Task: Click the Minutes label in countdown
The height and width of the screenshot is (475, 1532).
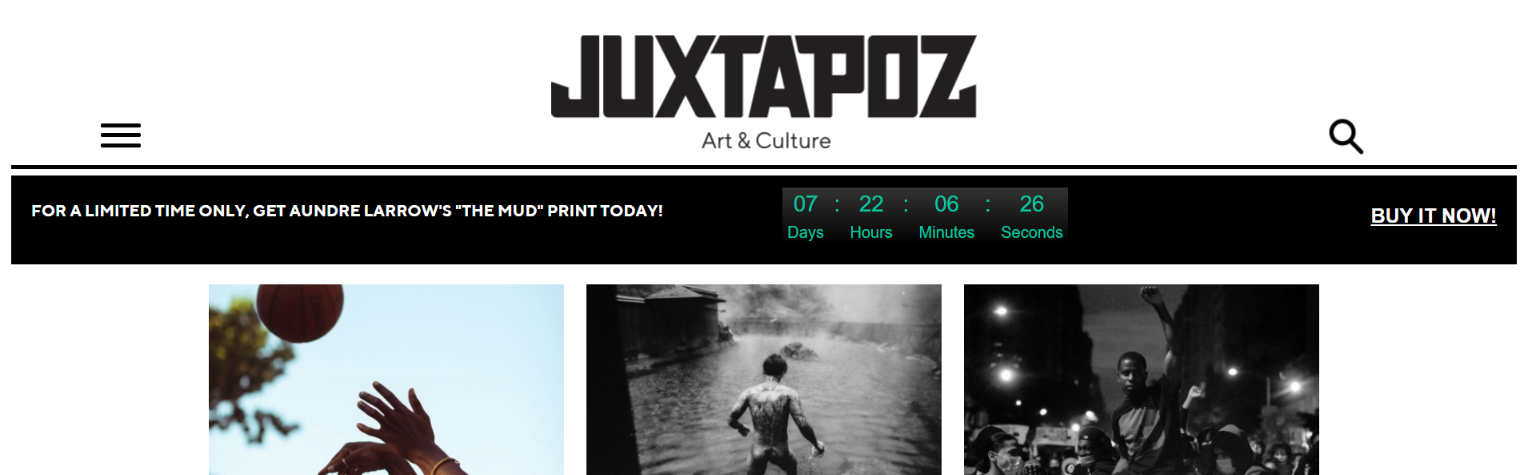Action: (947, 232)
